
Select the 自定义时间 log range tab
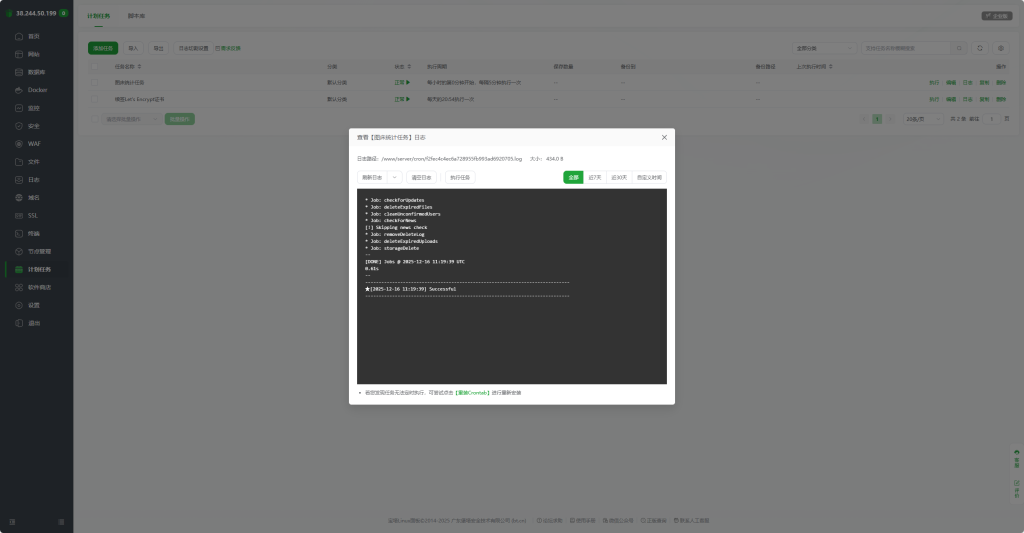(649, 178)
